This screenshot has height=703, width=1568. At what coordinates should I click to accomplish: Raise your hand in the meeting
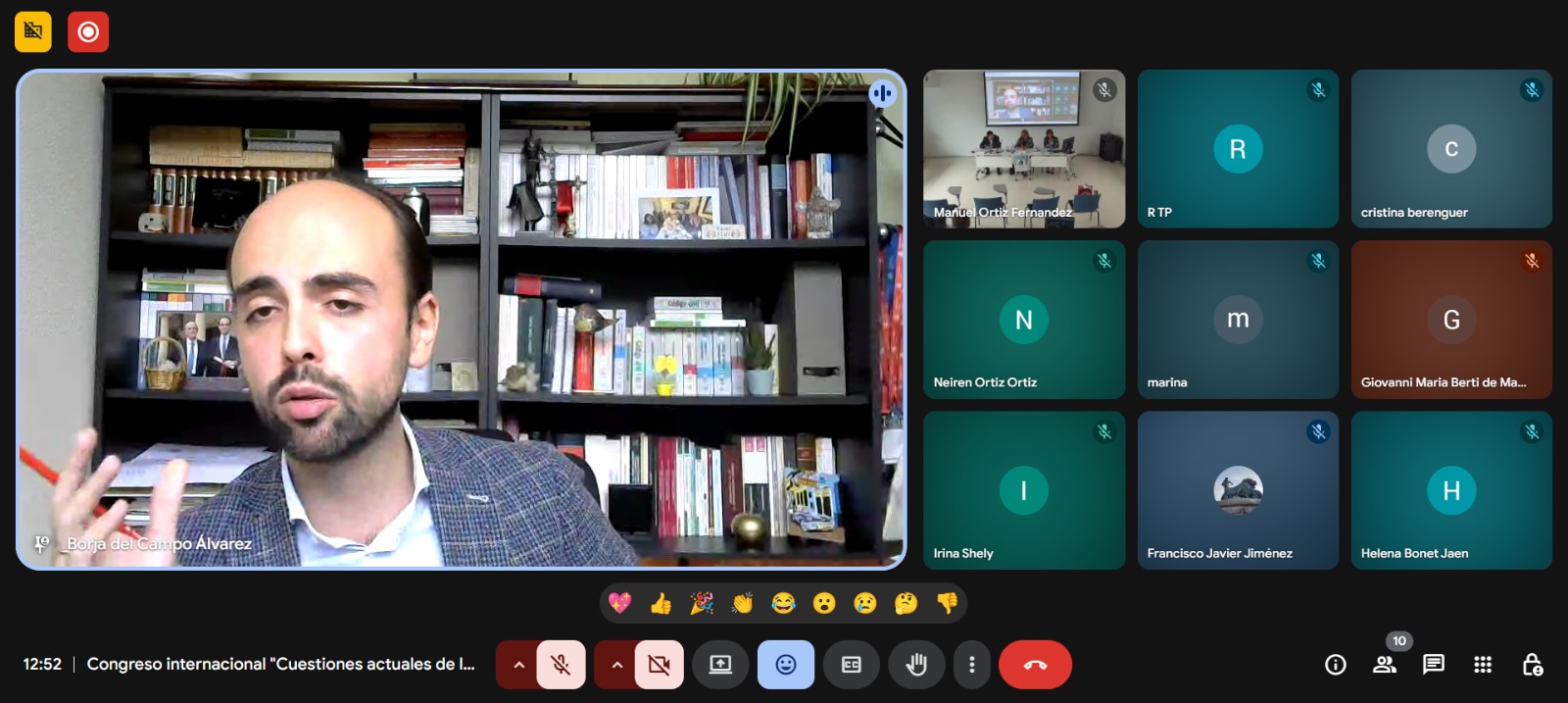click(916, 665)
